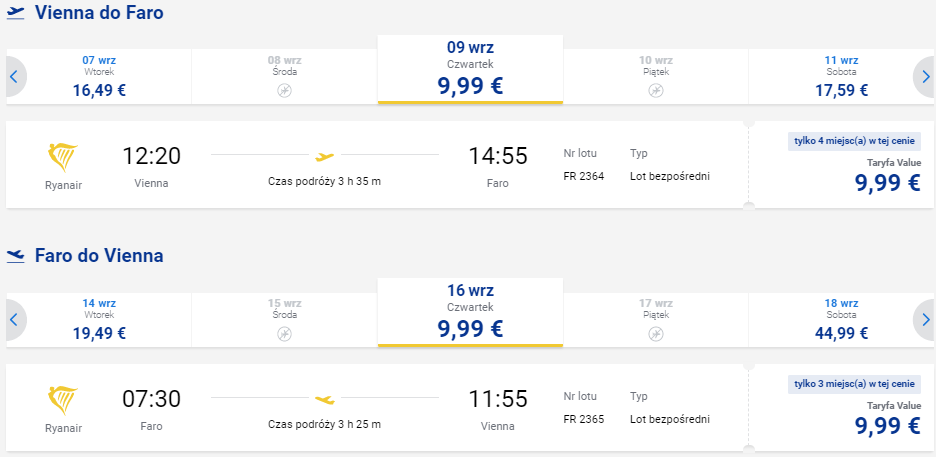Click the departing plane icon beside Vienna do Faro
This screenshot has width=936, height=457.
pyautogui.click(x=16, y=13)
